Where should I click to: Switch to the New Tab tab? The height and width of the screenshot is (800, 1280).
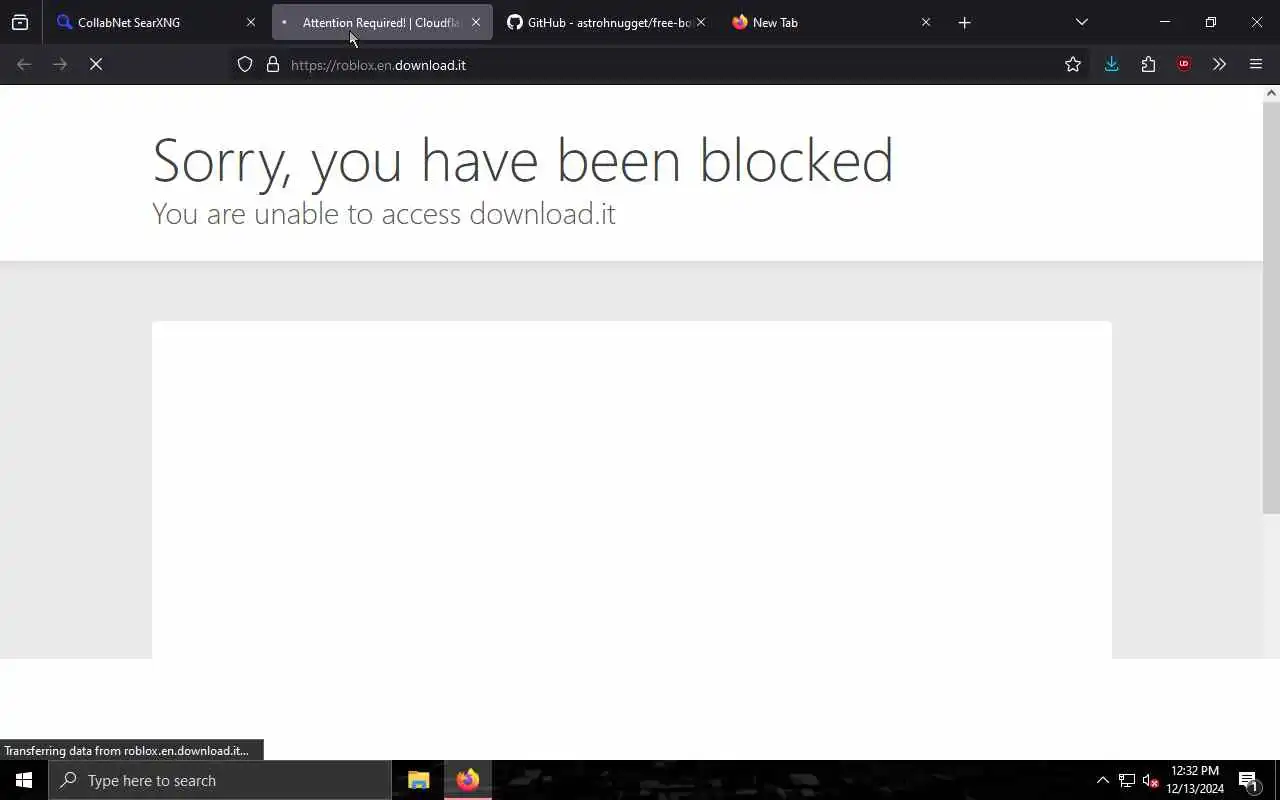click(x=832, y=22)
